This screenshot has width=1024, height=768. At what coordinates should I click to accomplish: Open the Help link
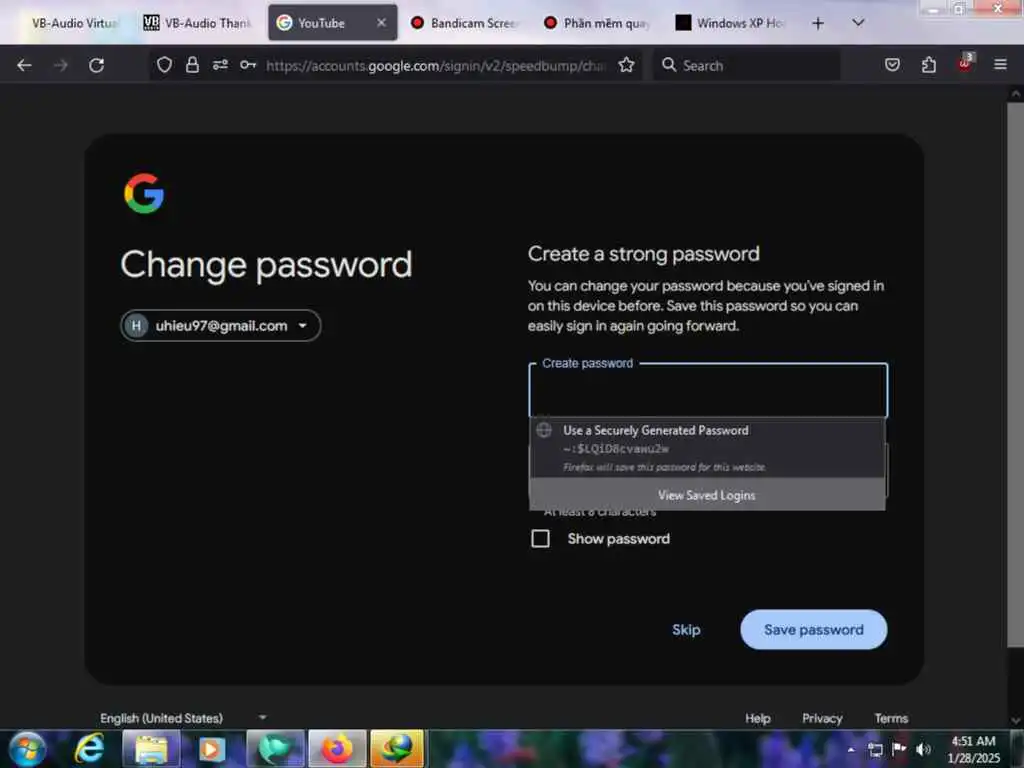(x=758, y=718)
